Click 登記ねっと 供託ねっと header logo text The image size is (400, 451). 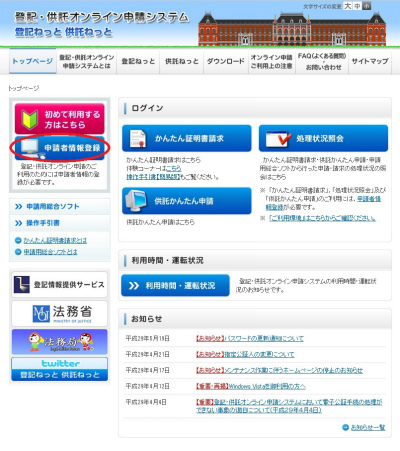click(63, 32)
